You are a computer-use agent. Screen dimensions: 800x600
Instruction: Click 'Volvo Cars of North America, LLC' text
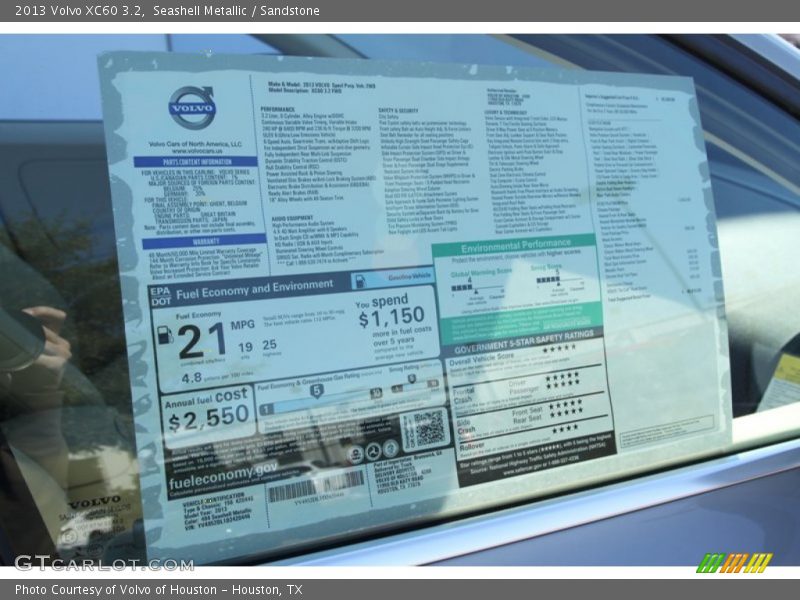point(195,144)
